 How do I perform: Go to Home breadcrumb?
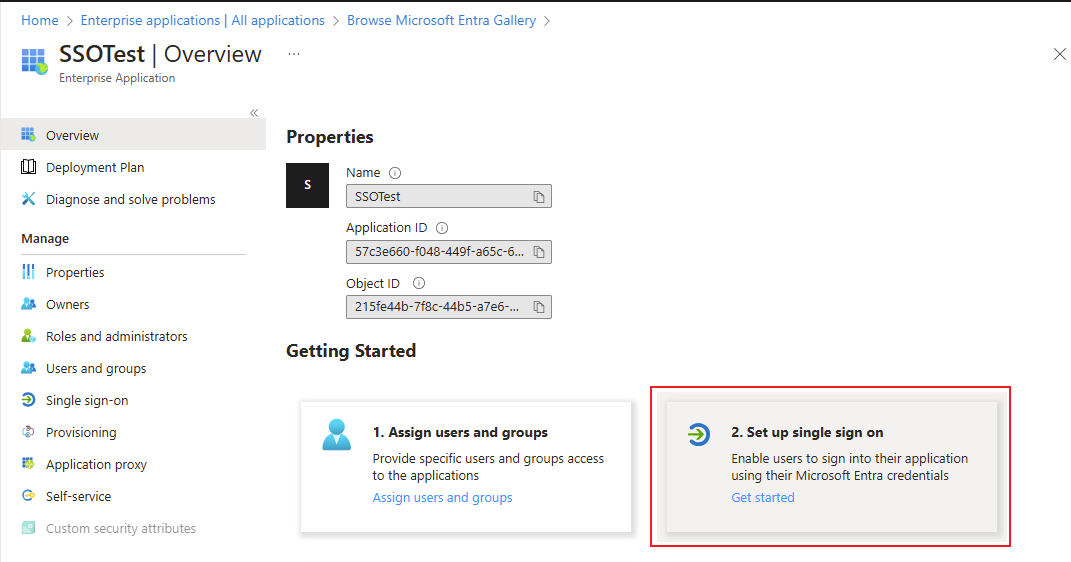click(40, 20)
